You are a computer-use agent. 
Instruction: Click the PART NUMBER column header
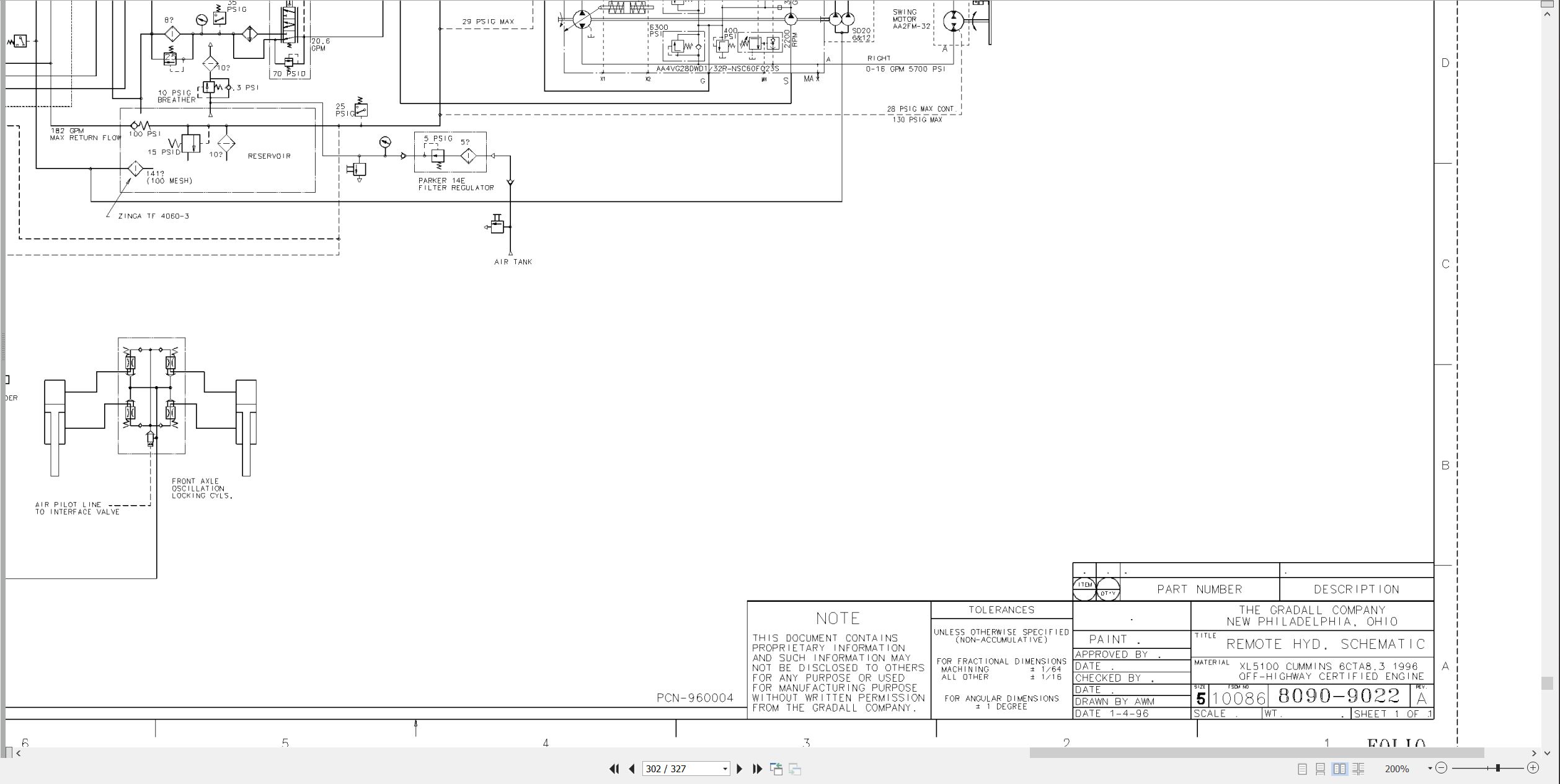(x=1199, y=589)
